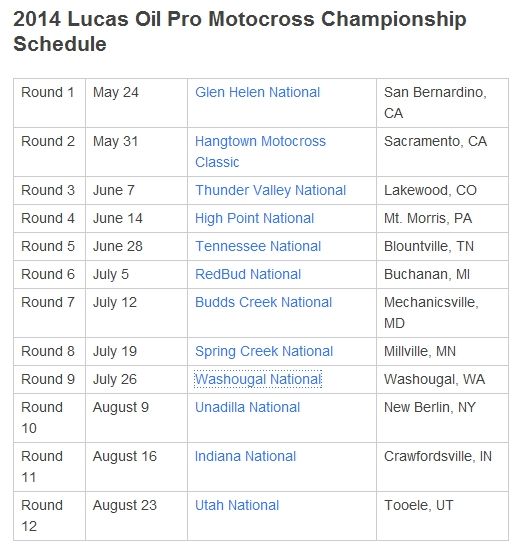This screenshot has width=521, height=555.
Task: Click the Round 1 table cell
Action: (x=50, y=103)
